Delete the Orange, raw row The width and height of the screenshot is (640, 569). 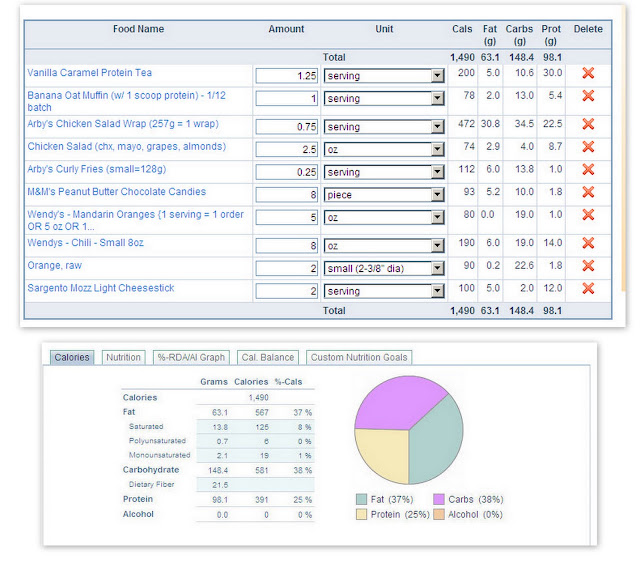tap(588, 266)
